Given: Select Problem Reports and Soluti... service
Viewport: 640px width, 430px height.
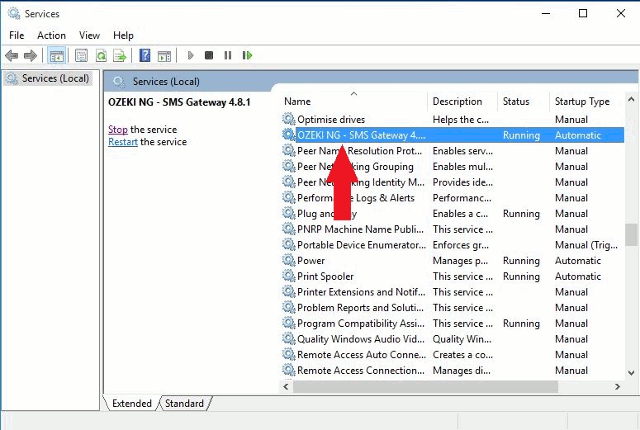Looking at the screenshot, I should point(452,308).
